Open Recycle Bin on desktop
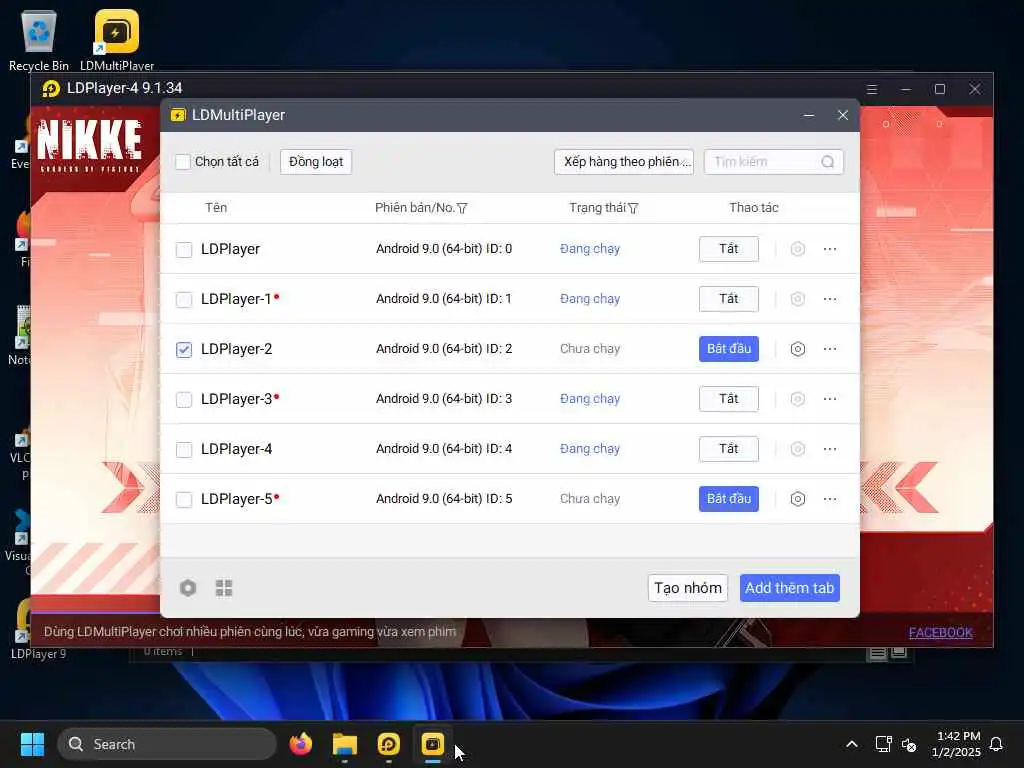The image size is (1024, 768). point(39,39)
